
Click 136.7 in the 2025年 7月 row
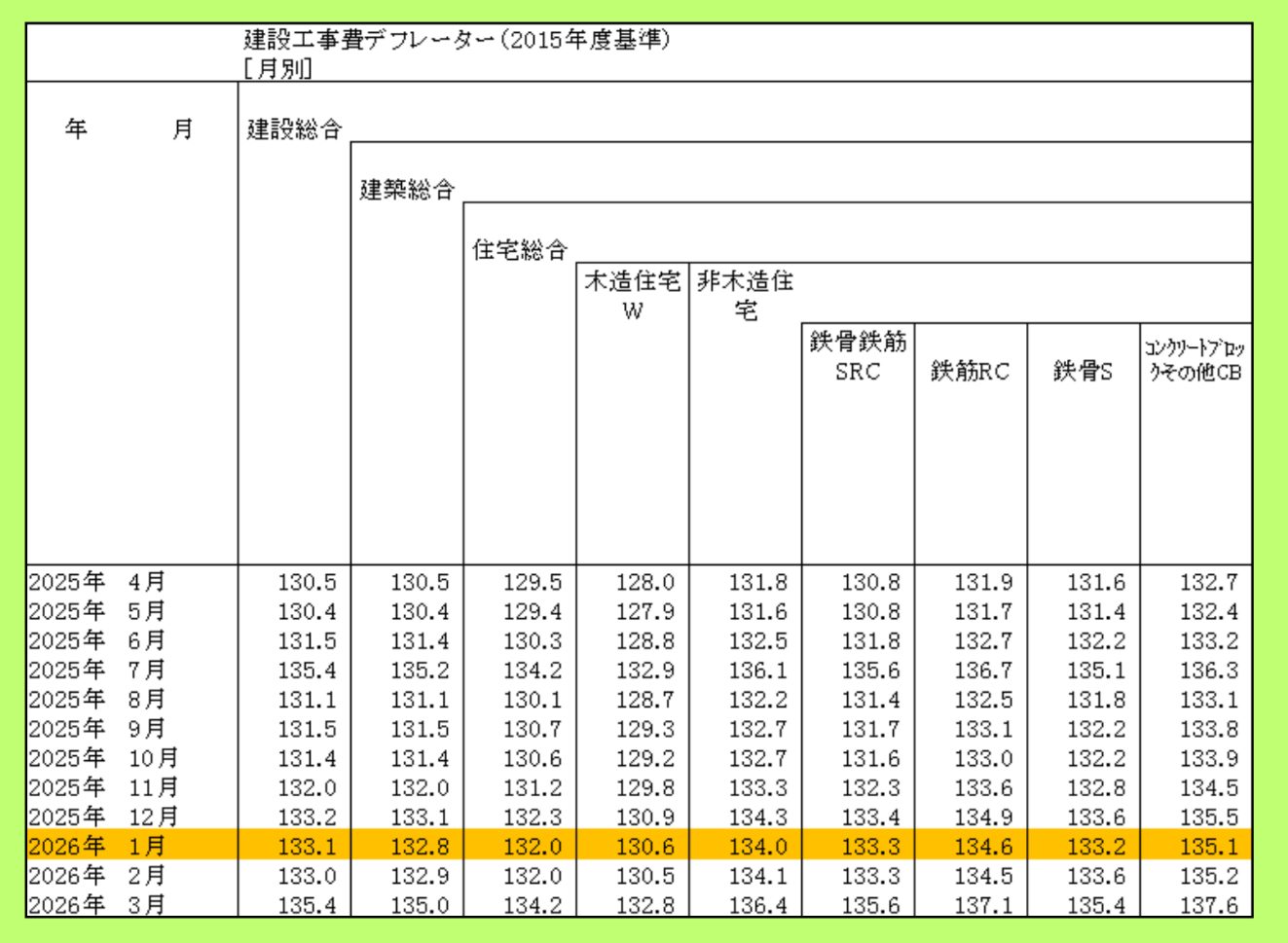[x=983, y=671]
